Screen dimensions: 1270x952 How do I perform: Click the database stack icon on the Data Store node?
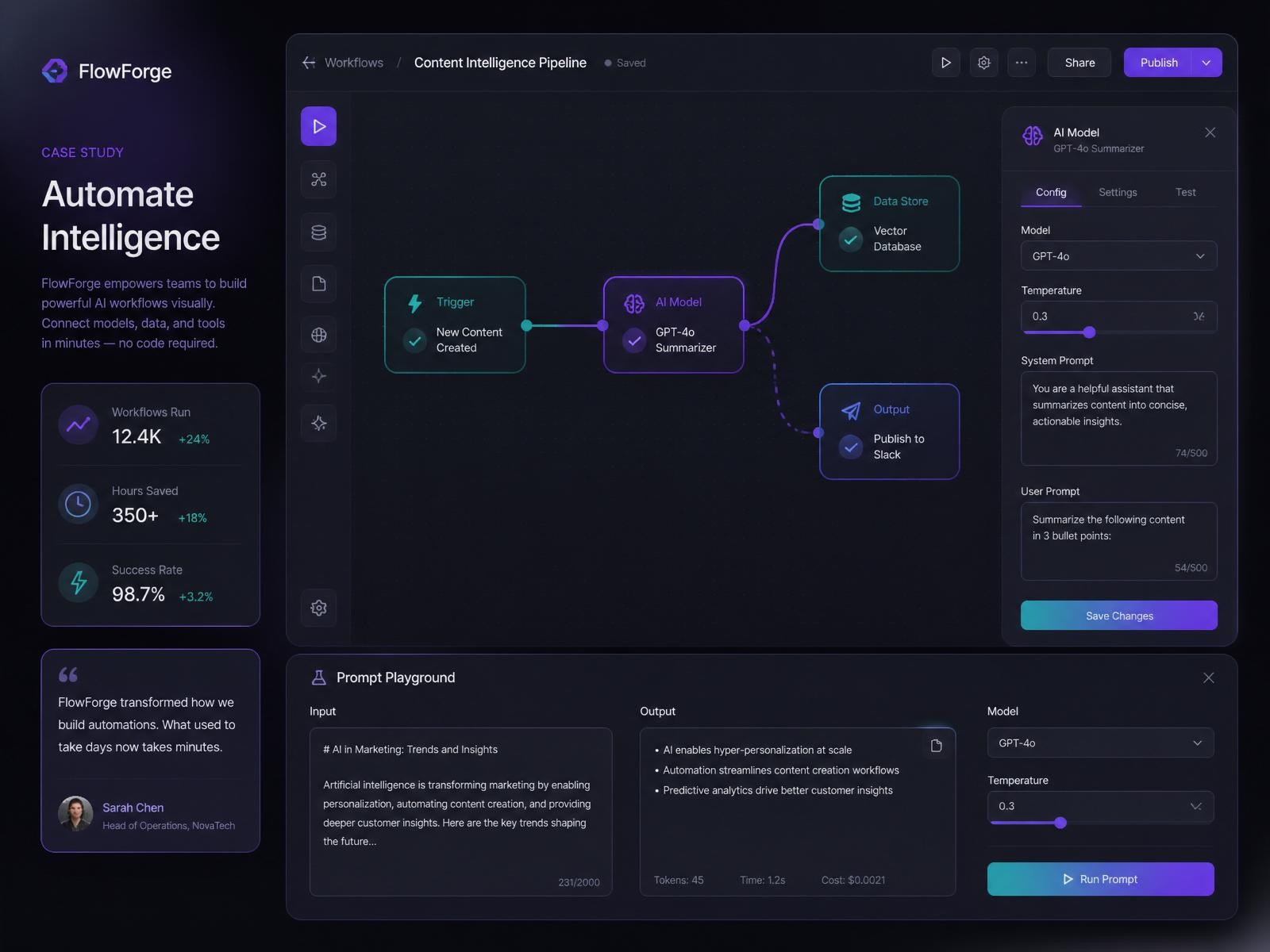[851, 202]
